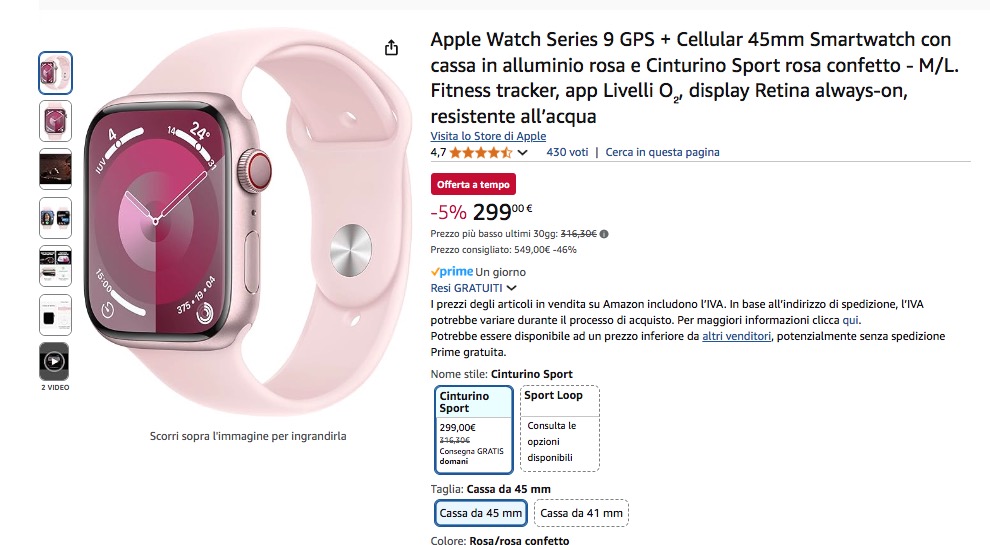Screen dimensions: 990x545
Task: Open the 430 voti reviews link
Action: 567,153
